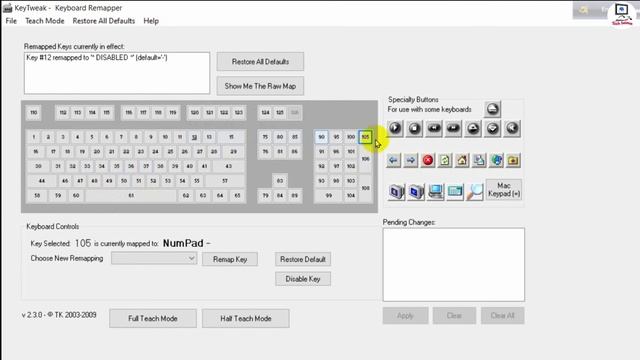Image resolution: width=640 pixels, height=360 pixels.
Task: Select the wide key 15
Action: pos(231,137)
